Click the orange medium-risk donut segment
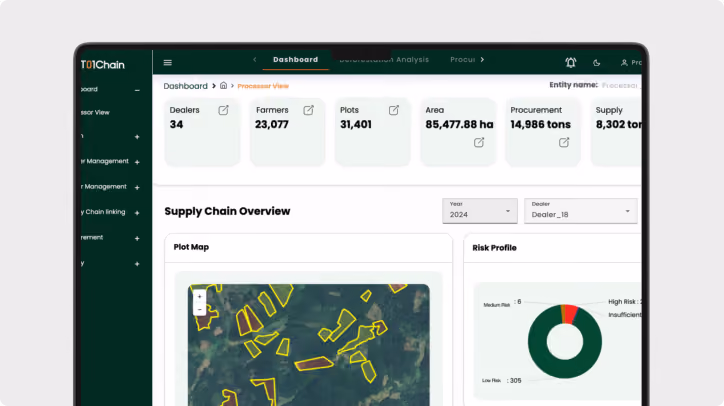 [563, 313]
